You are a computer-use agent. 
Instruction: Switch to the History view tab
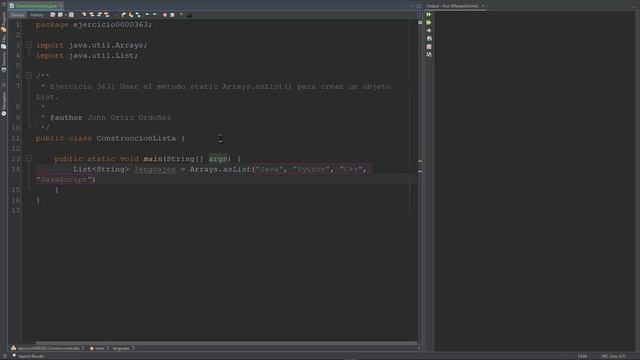(36, 15)
